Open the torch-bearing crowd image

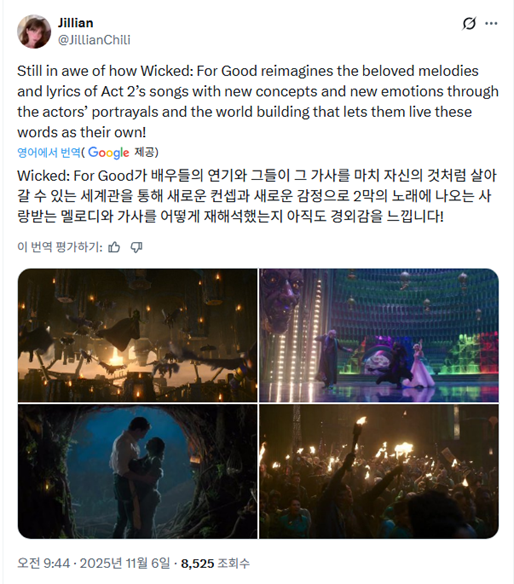tap(379, 471)
